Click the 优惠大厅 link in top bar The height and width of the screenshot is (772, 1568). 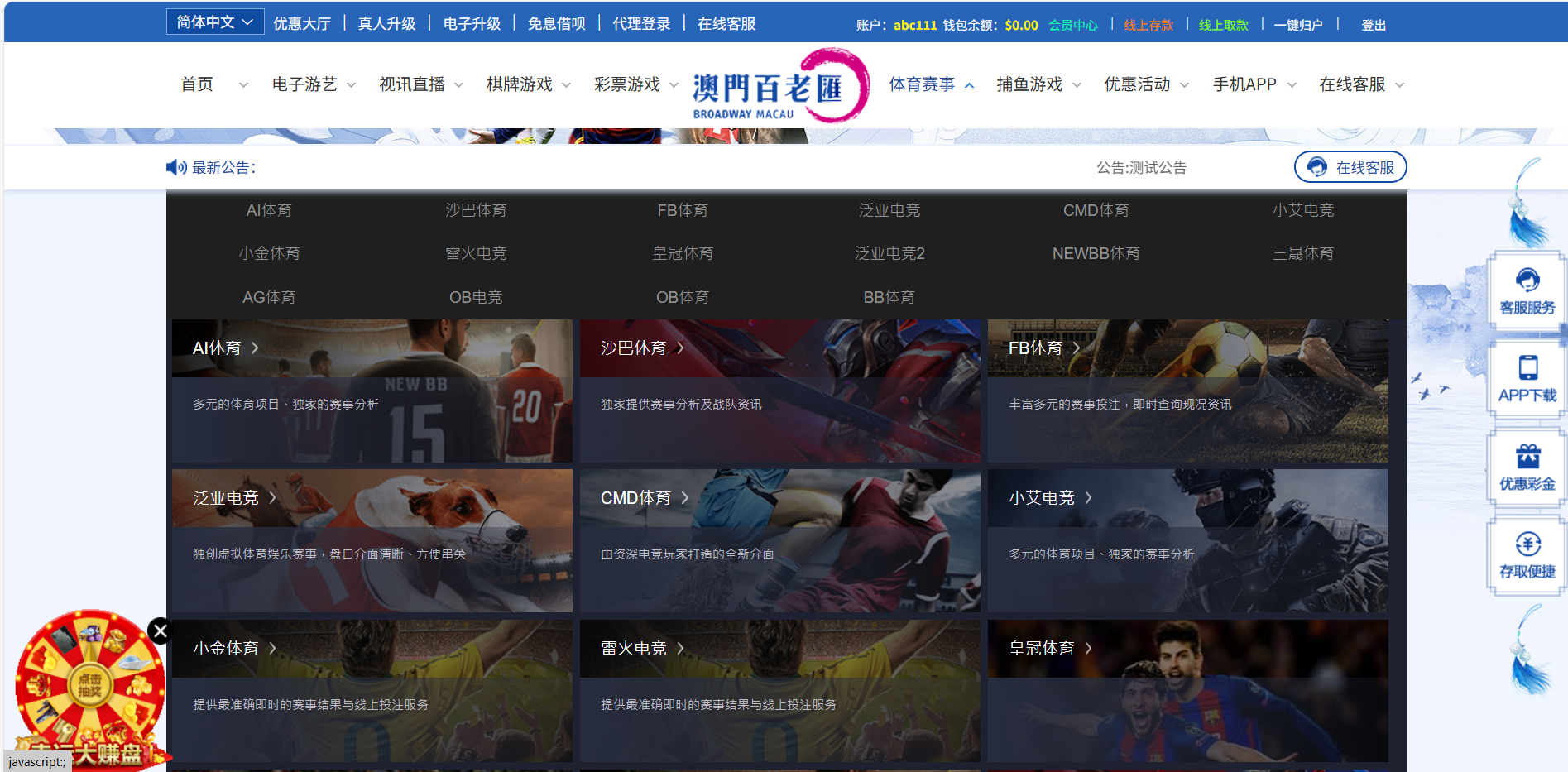(x=302, y=24)
